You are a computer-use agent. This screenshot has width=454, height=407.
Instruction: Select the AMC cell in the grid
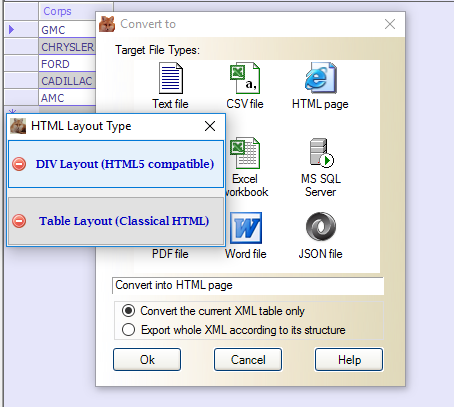pos(67,98)
